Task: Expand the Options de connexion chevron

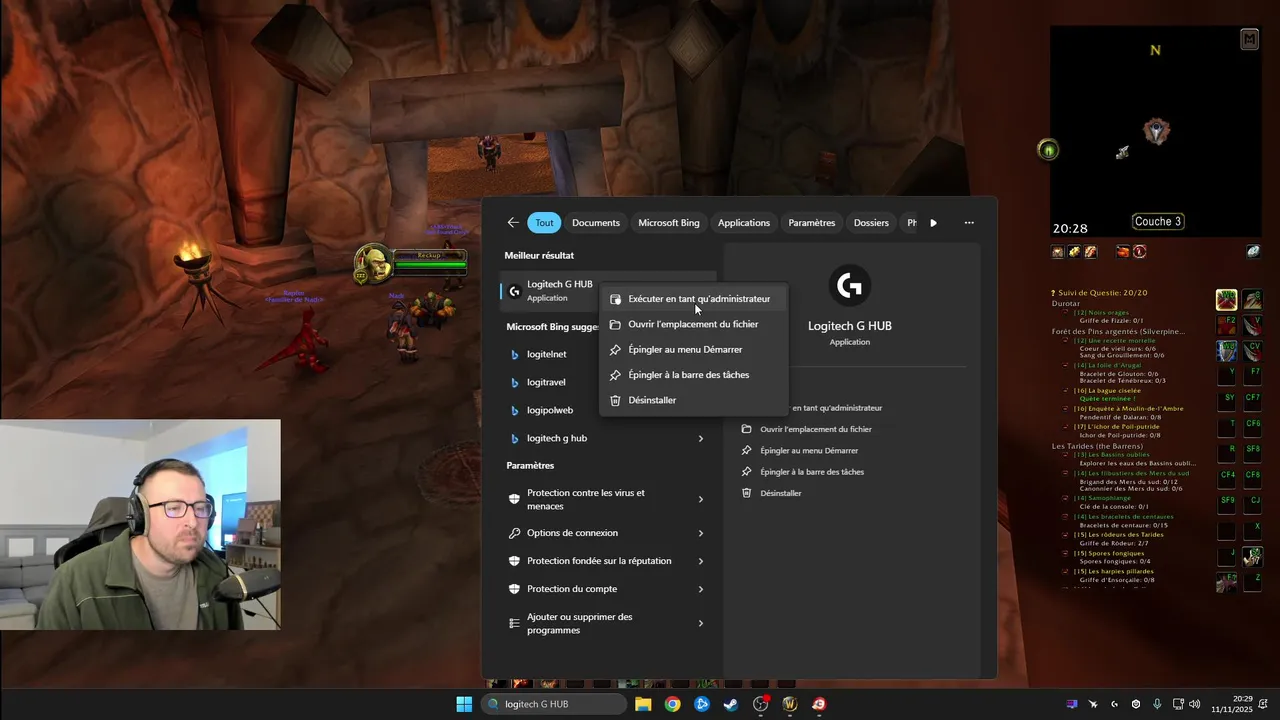Action: (700, 533)
